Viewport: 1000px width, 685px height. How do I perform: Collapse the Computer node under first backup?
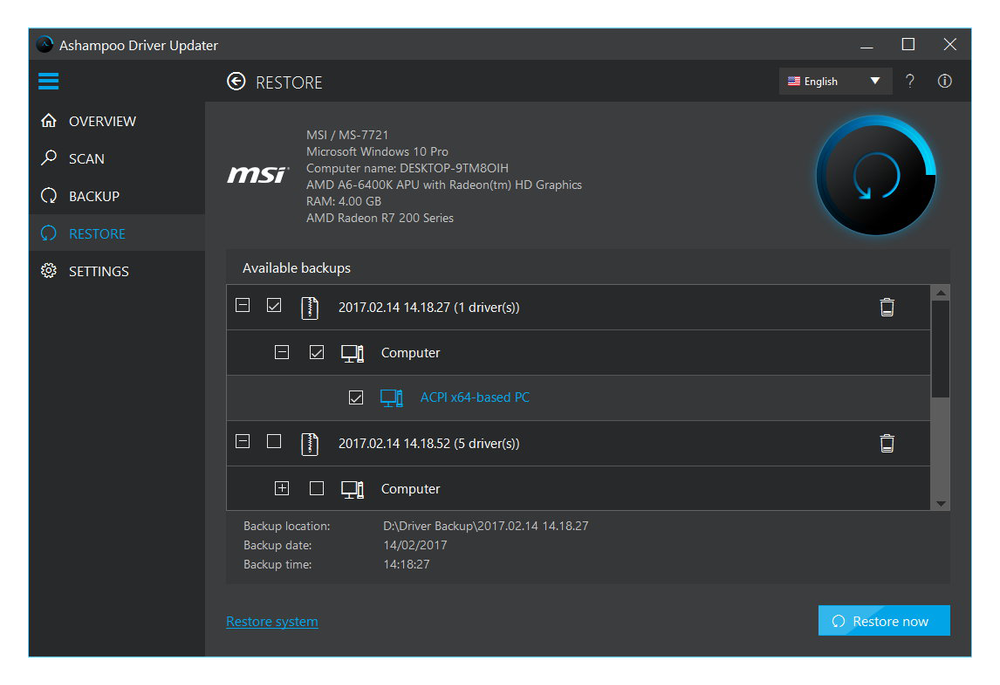[x=281, y=352]
